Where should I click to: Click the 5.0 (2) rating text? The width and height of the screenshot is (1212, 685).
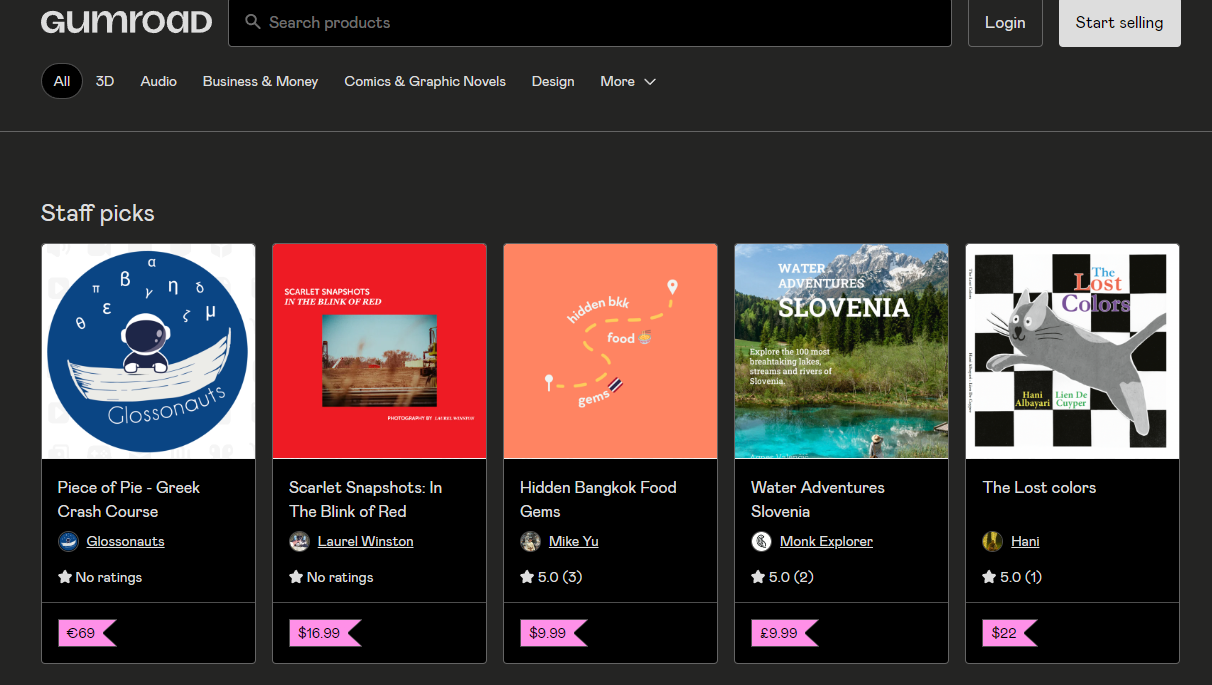791,577
